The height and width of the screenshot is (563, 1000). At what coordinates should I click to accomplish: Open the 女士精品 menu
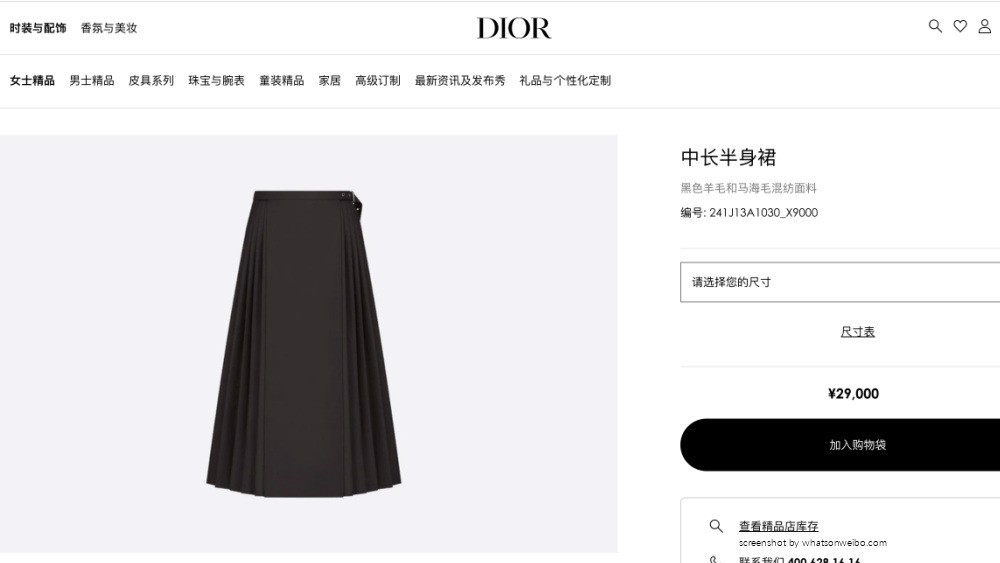pyautogui.click(x=32, y=80)
